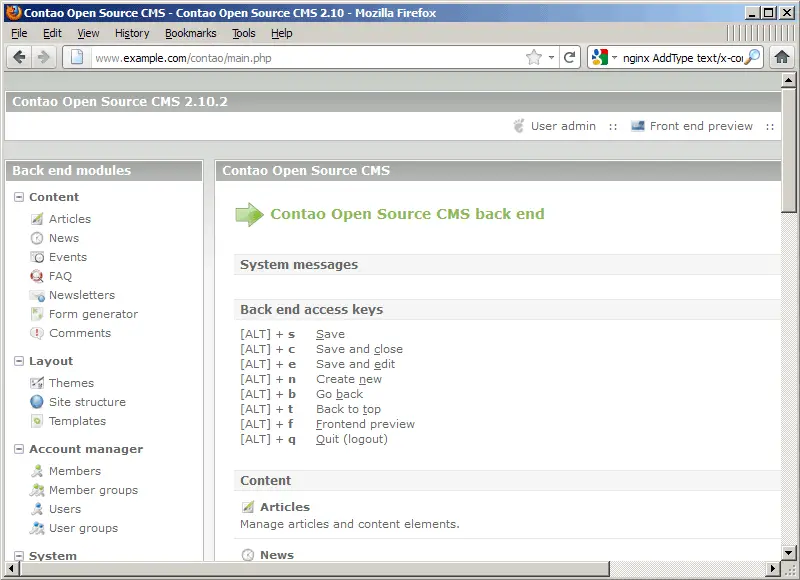Bookmark this page with the star icon
Image resolution: width=800 pixels, height=580 pixels.
pyautogui.click(x=534, y=57)
